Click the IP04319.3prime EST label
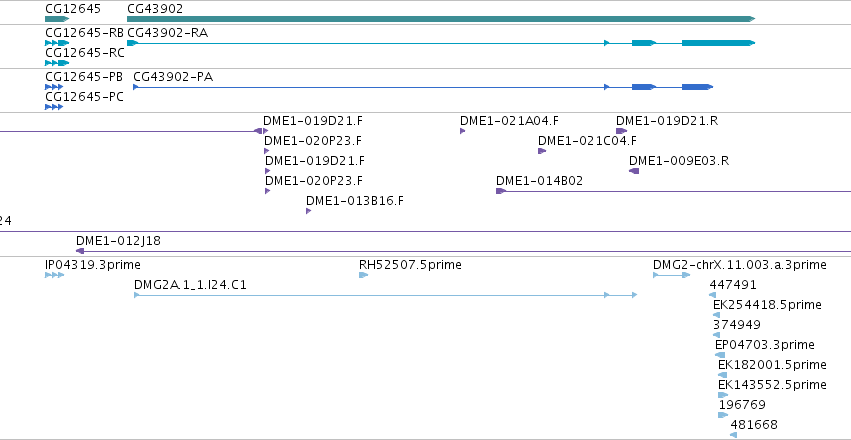The width and height of the screenshot is (851, 440). coord(93,265)
